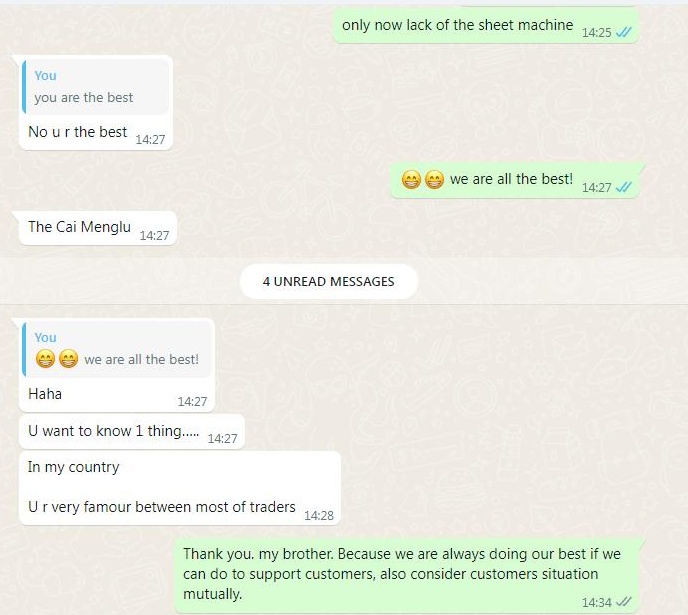The image size is (688, 615).
Task: Open quoted reply 'you are the best'
Action: 96,87
